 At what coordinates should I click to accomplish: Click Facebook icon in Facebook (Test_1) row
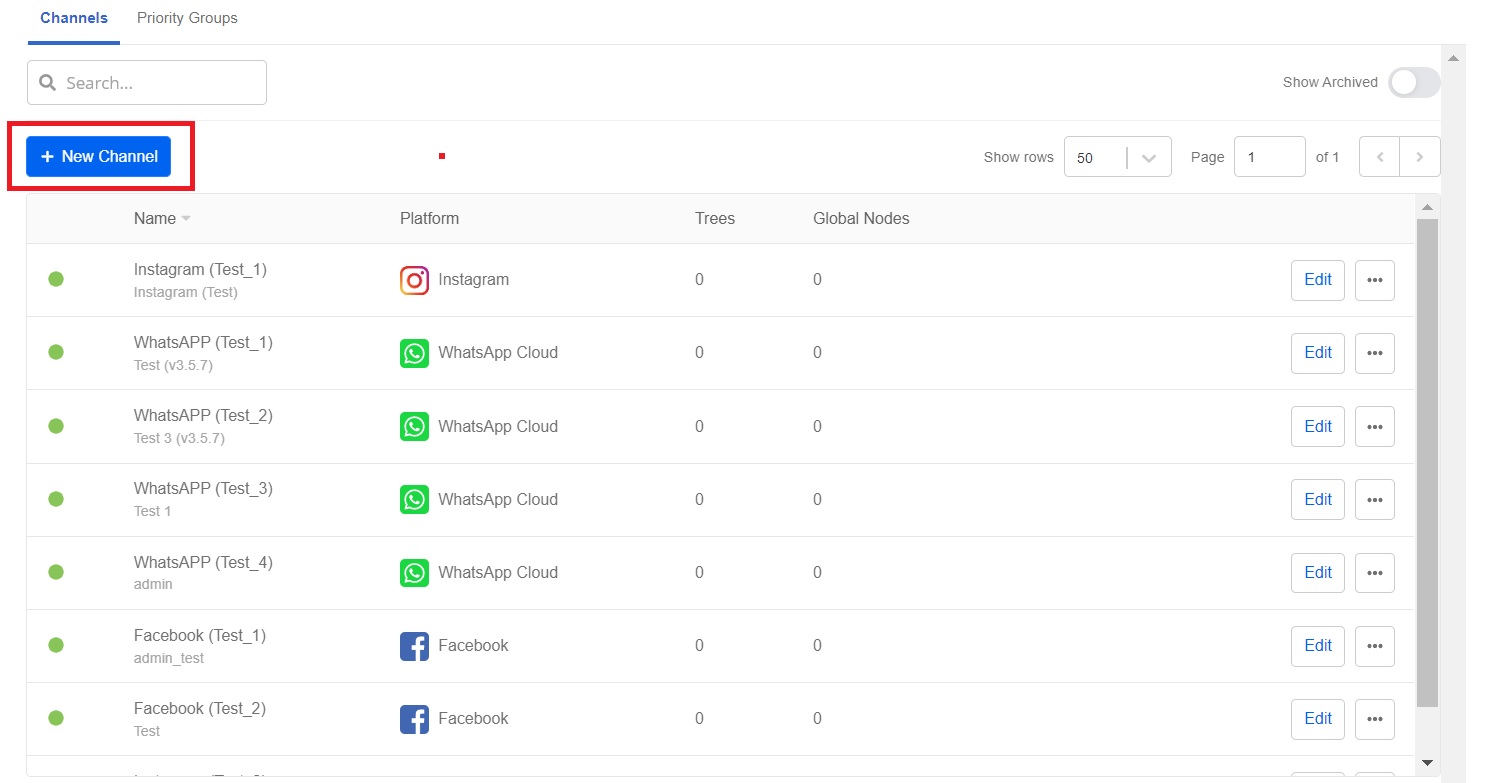point(414,646)
